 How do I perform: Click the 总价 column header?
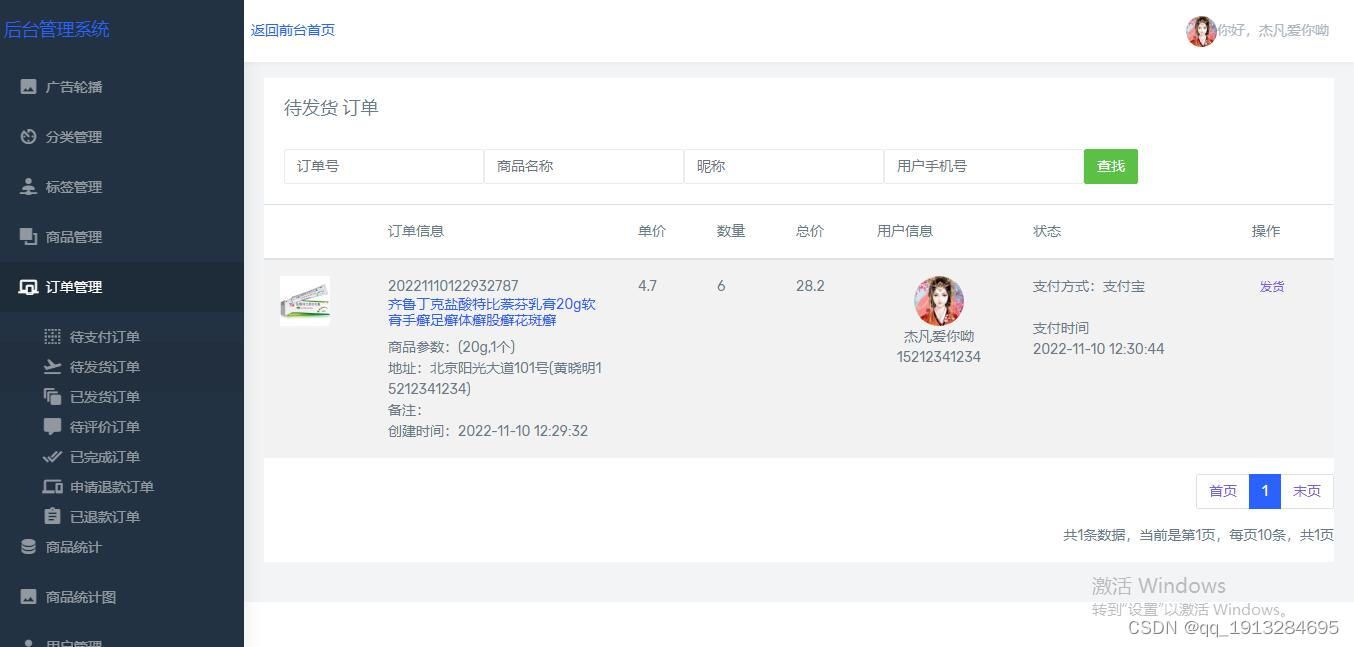coord(810,231)
